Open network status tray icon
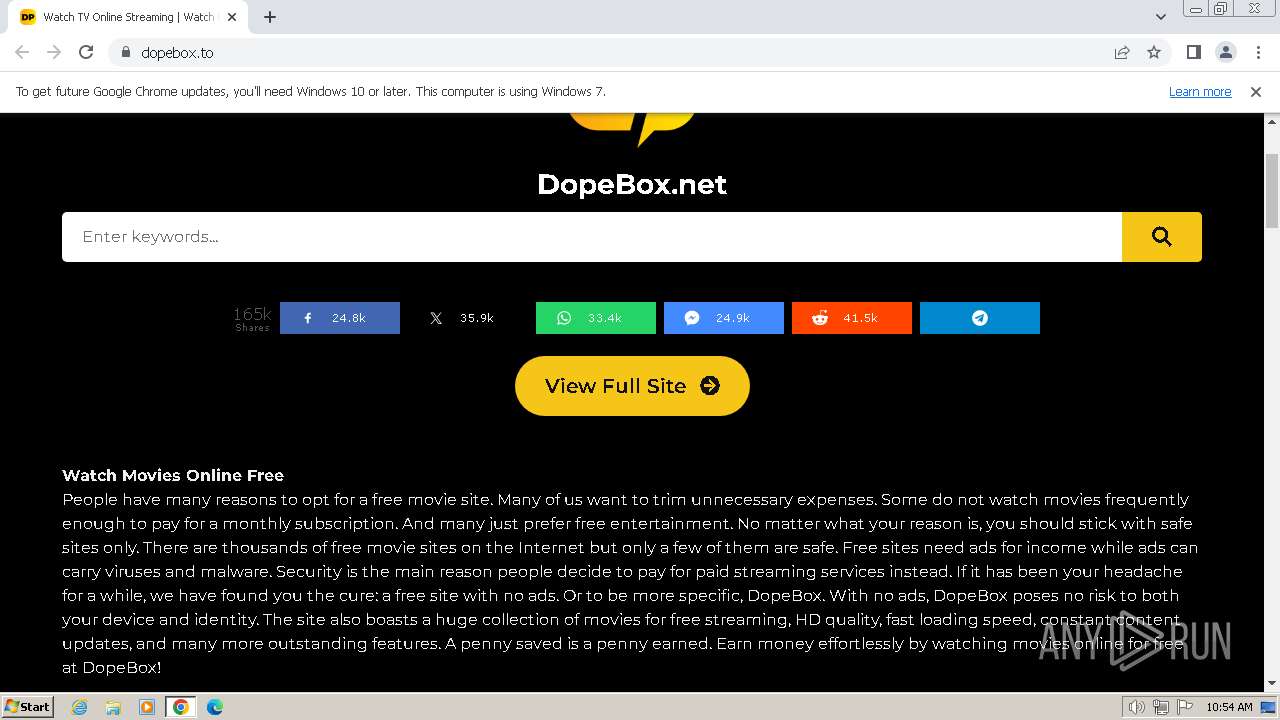The image size is (1280, 720). pos(1161,707)
